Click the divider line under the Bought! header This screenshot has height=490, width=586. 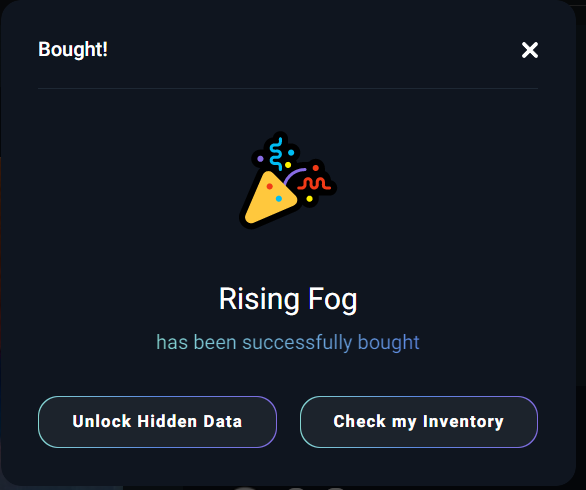pyautogui.click(x=288, y=89)
